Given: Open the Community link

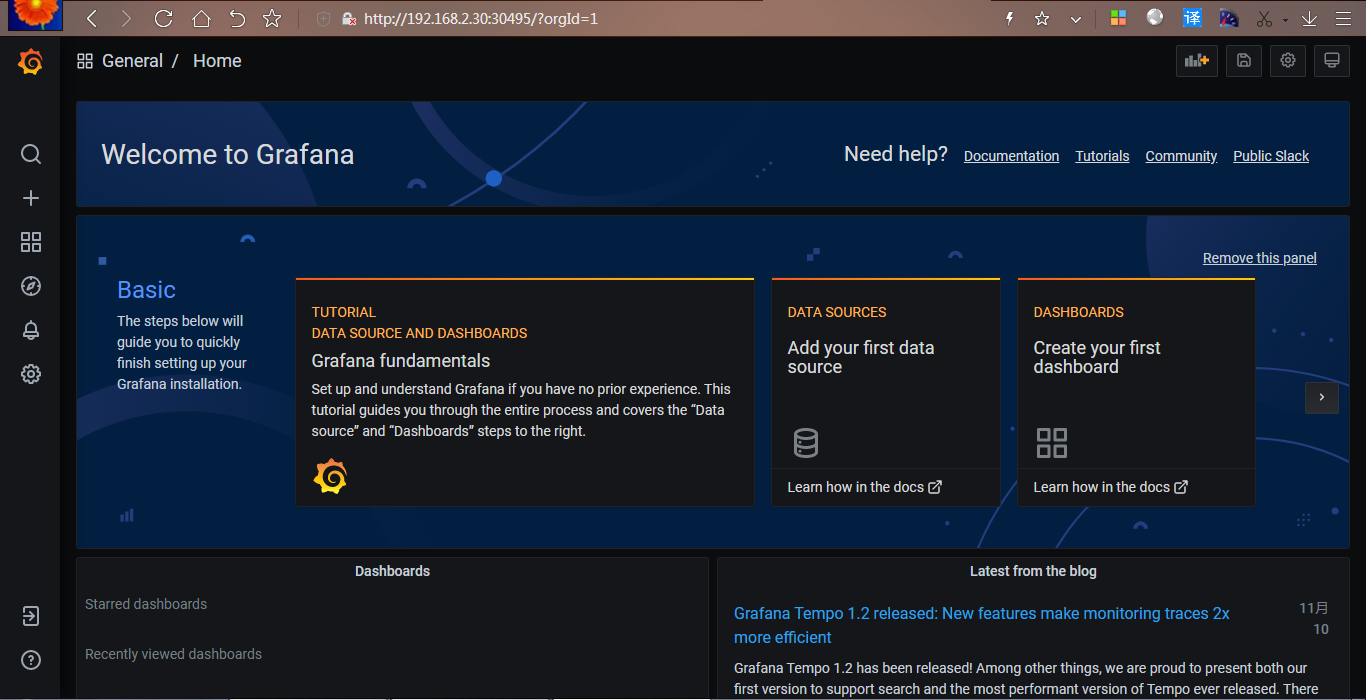Looking at the screenshot, I should [1181, 156].
